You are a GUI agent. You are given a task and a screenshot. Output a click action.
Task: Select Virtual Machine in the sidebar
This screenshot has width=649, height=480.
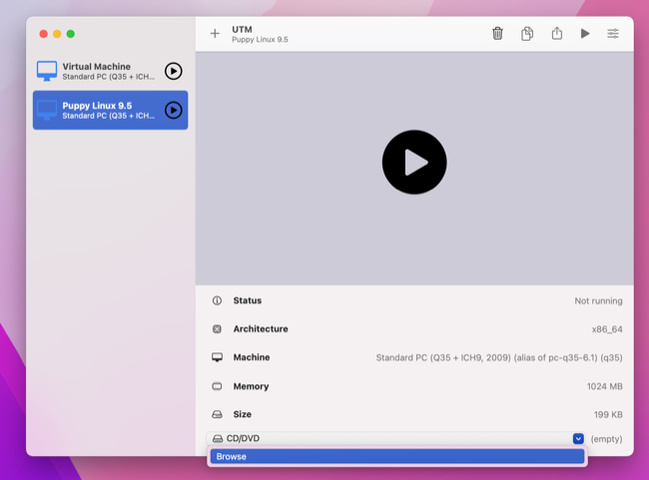coord(96,71)
